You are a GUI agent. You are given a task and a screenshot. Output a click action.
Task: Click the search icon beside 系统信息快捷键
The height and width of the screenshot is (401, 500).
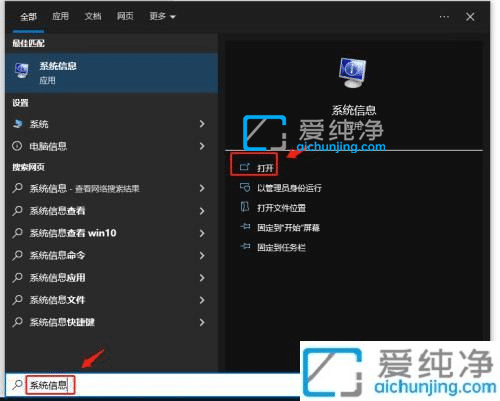pos(17,322)
